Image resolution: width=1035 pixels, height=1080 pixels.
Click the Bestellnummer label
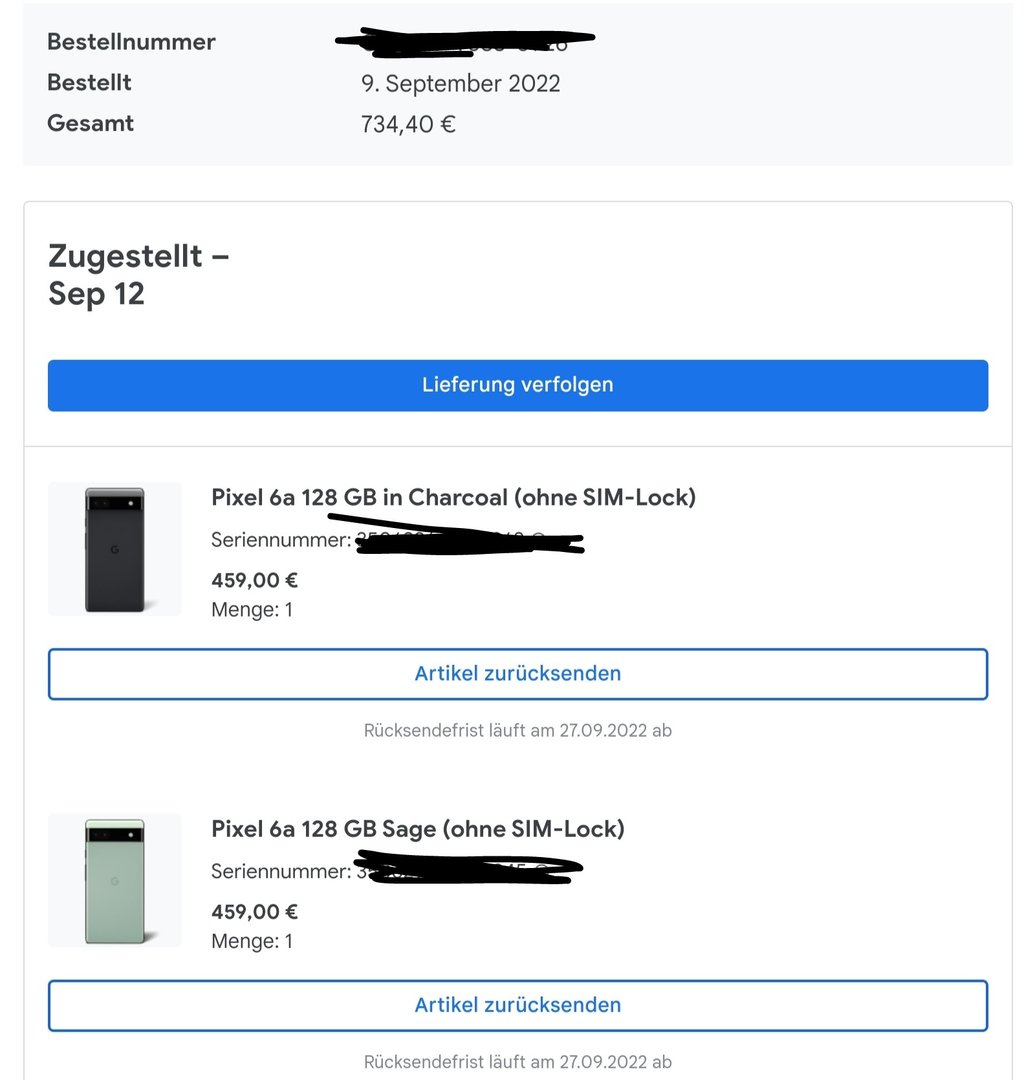(131, 42)
